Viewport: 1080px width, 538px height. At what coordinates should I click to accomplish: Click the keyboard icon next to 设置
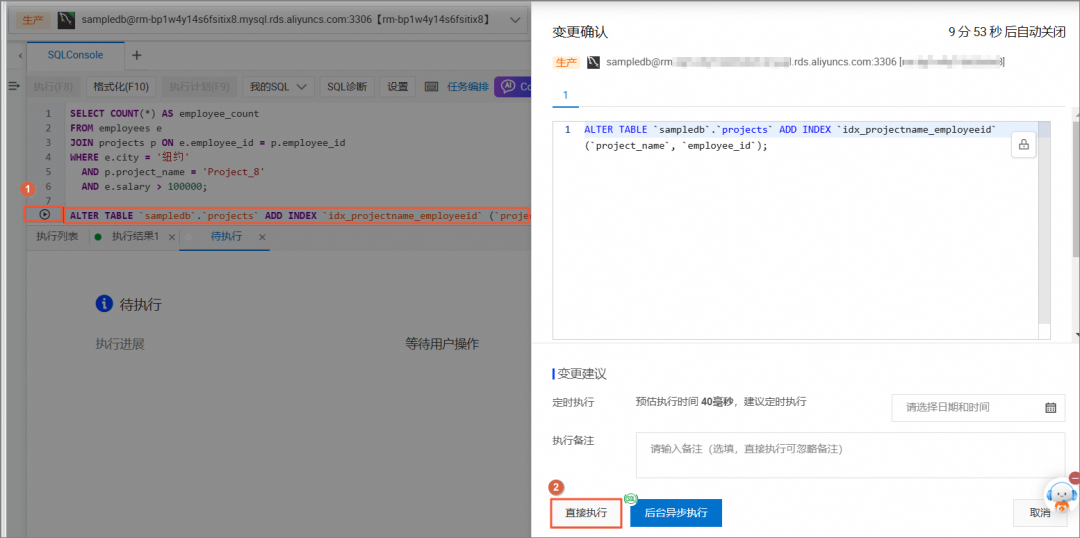tap(431, 87)
